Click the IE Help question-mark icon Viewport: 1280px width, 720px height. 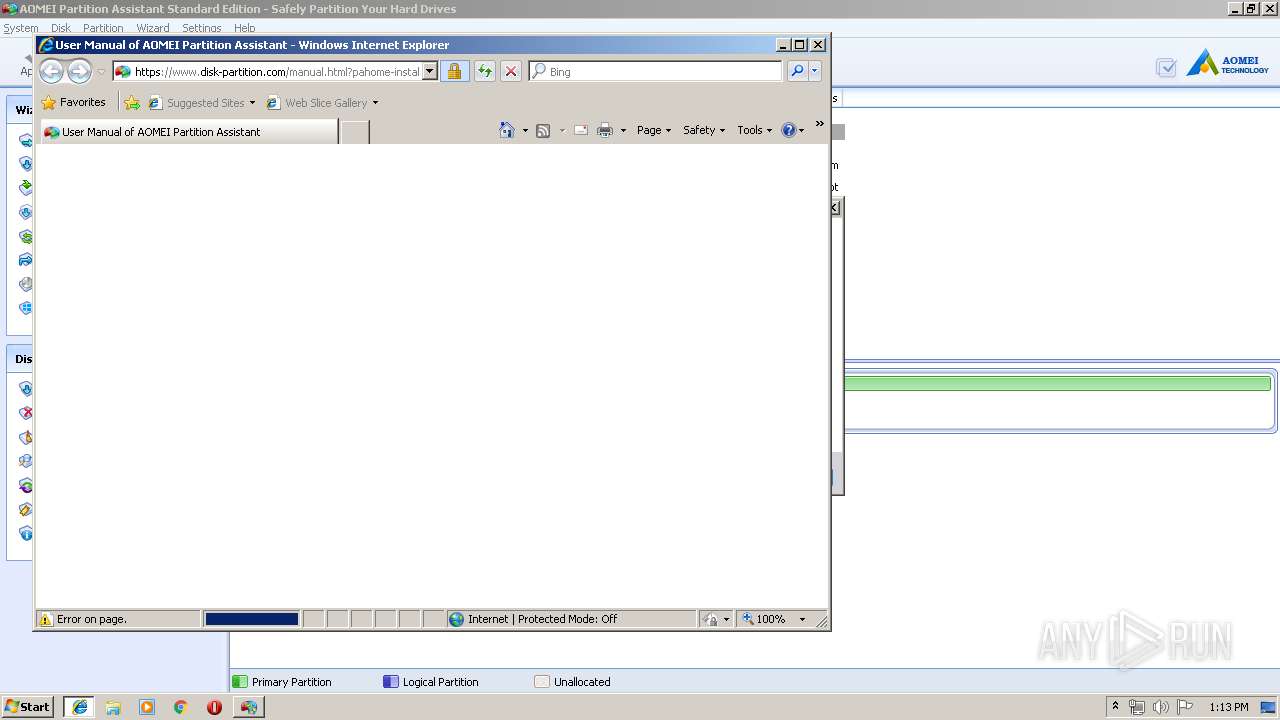pos(789,130)
